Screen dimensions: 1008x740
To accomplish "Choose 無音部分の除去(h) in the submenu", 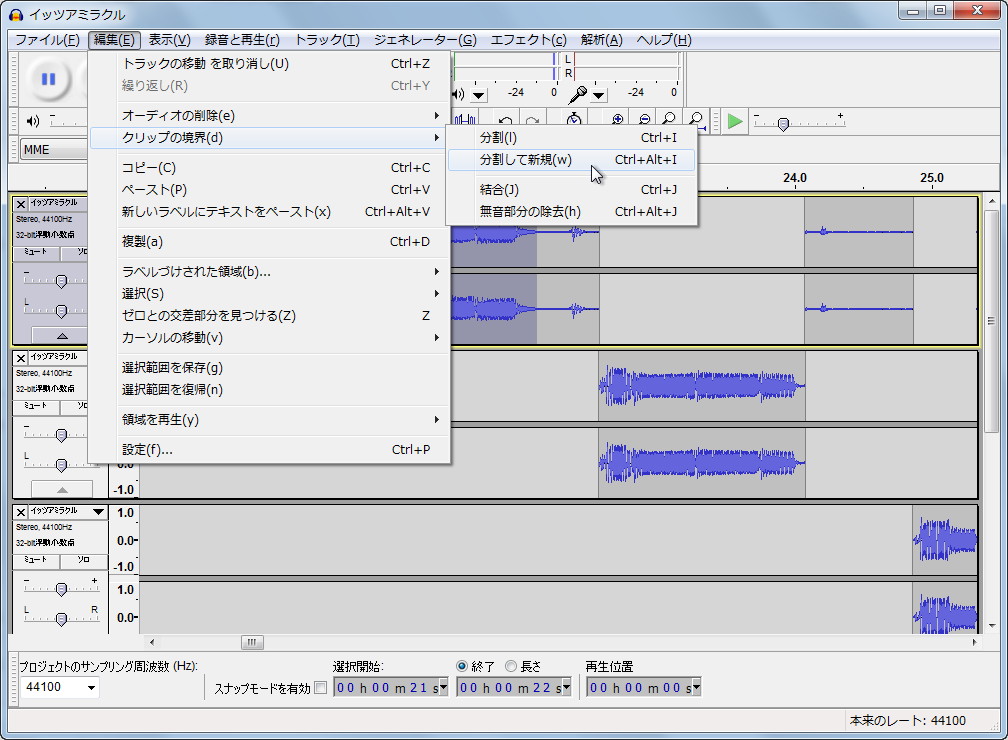I will pos(571,212).
